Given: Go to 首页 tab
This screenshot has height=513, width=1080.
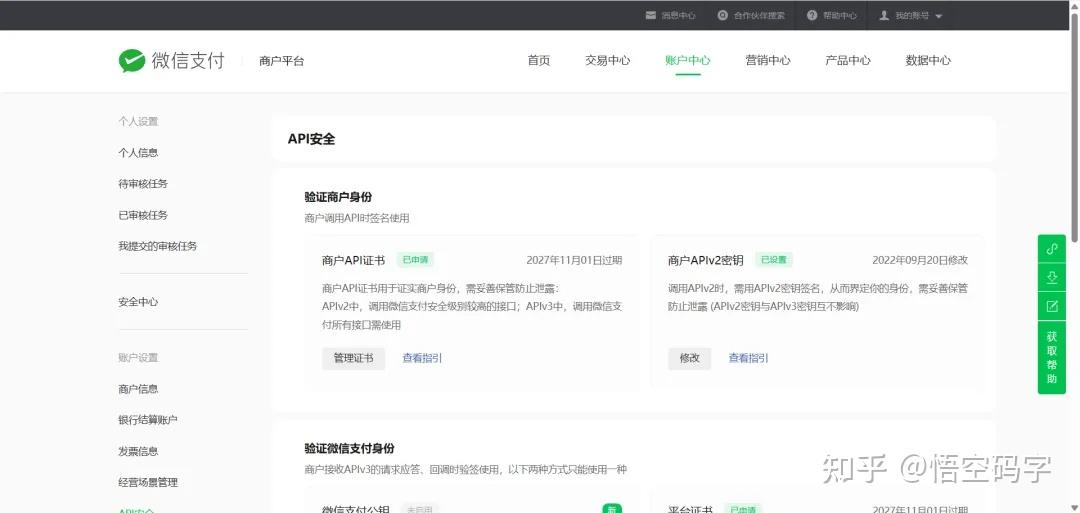Looking at the screenshot, I should tap(539, 61).
